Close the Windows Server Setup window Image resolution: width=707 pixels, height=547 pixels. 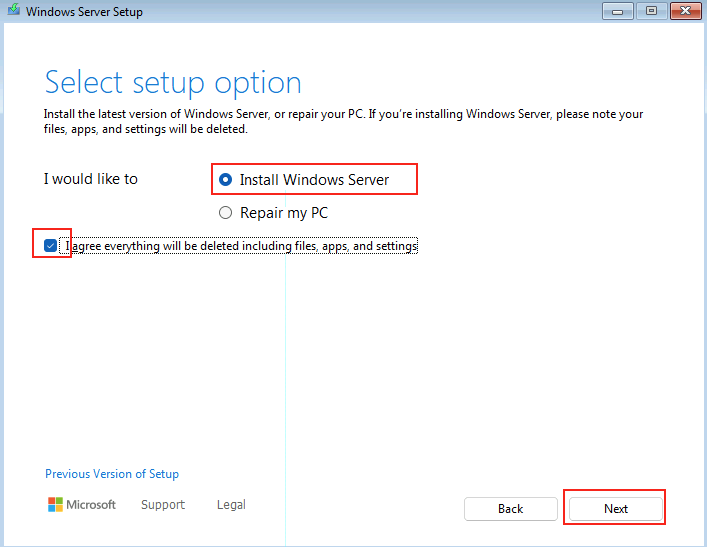[685, 11]
